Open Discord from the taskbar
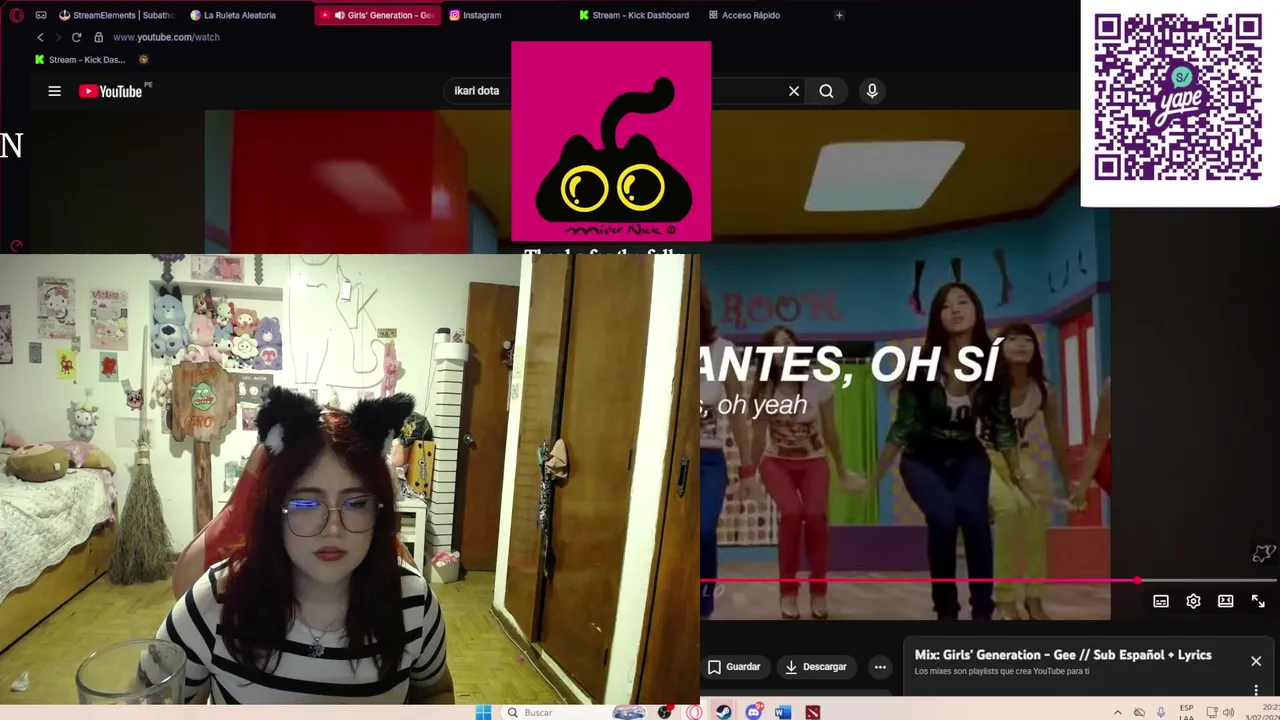The height and width of the screenshot is (720, 1280). coord(753,712)
